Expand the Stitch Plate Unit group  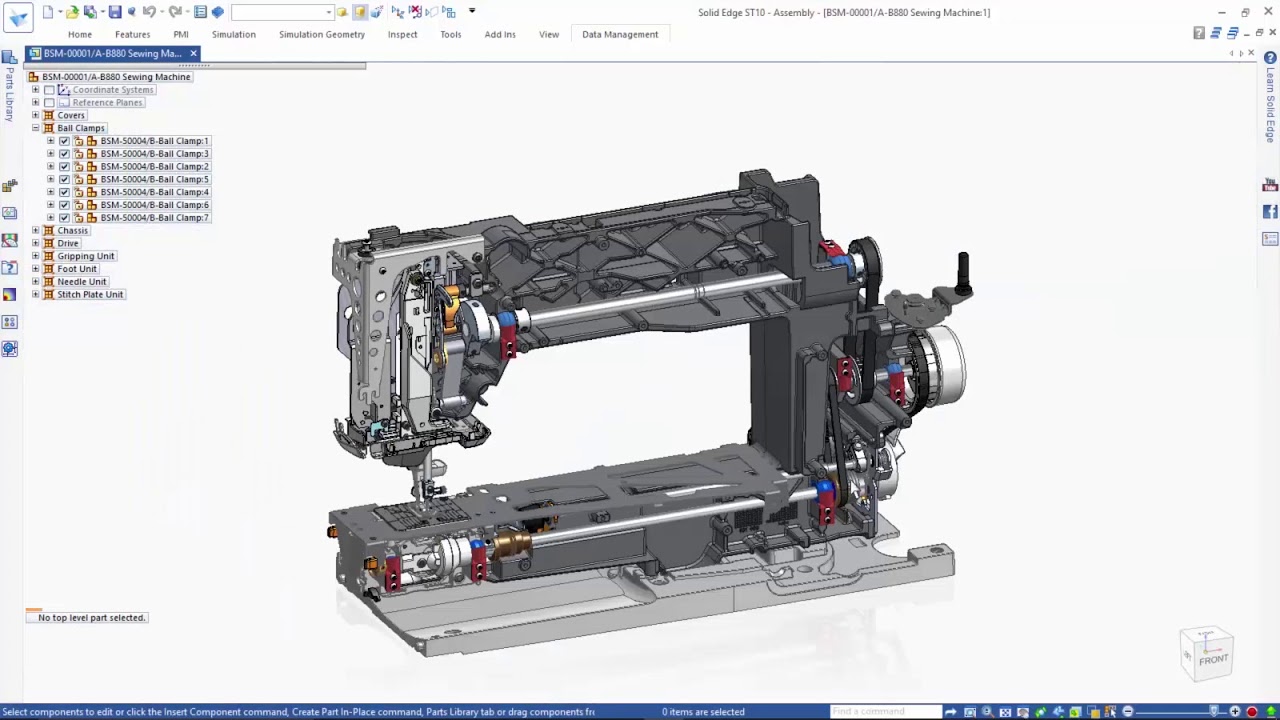coord(35,294)
